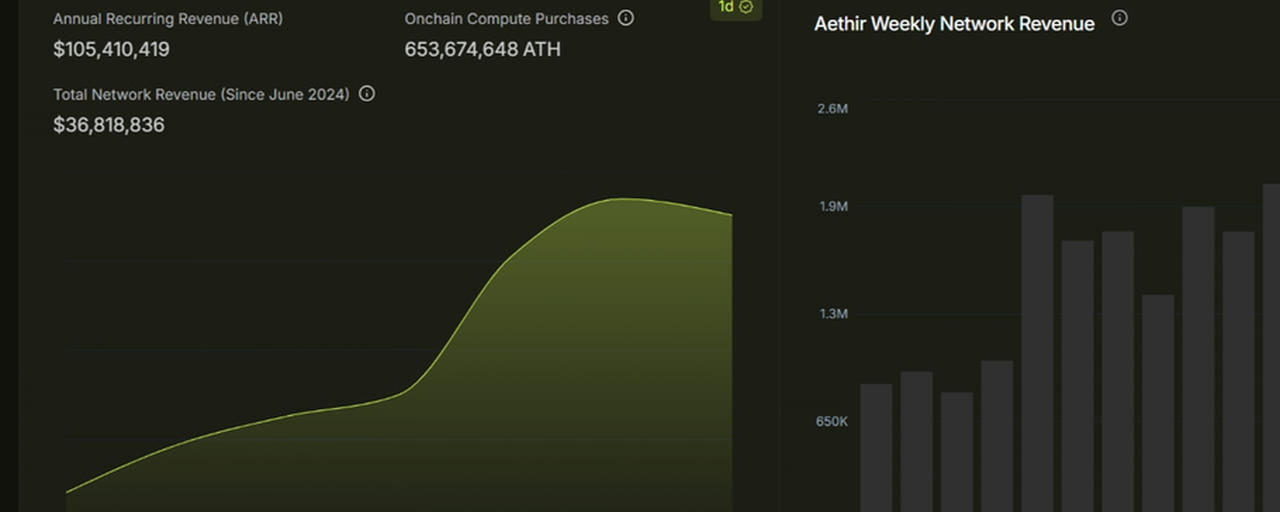Click the $36,818,836 total revenue figure
The width and height of the screenshot is (1280, 512).
tap(109, 125)
